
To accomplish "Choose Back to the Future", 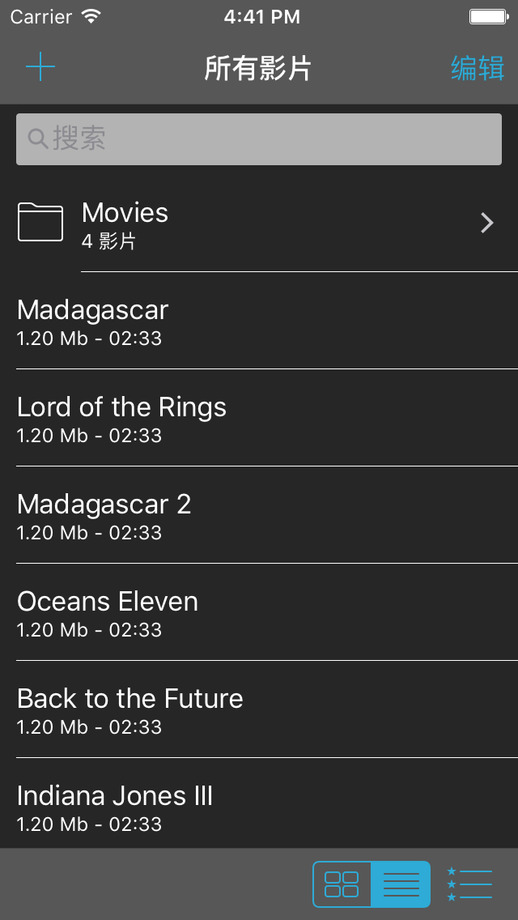I will click(x=259, y=709).
